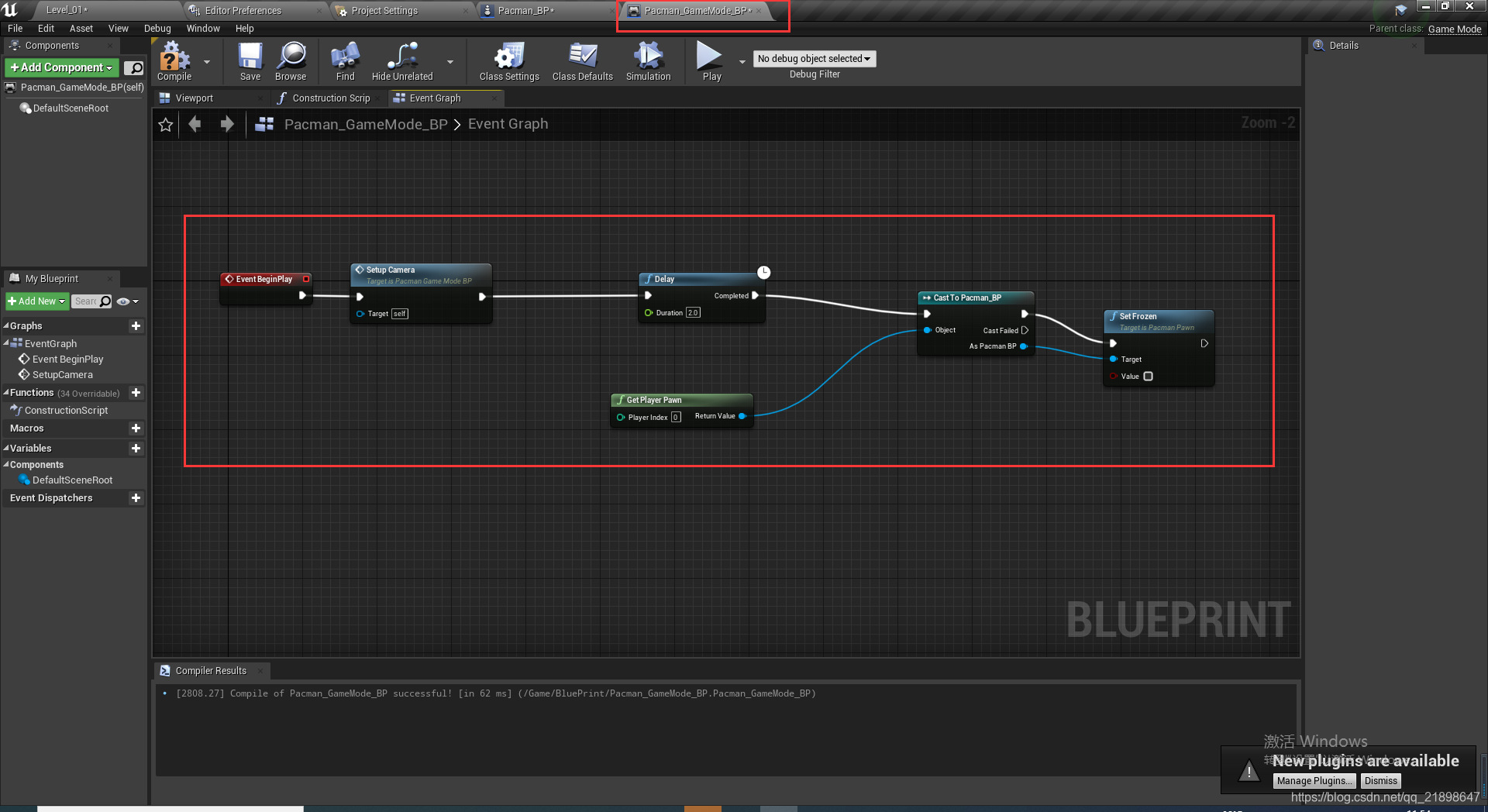Collapse the EventGraph tree item
Image resolution: width=1488 pixels, height=812 pixels.
coord(6,343)
